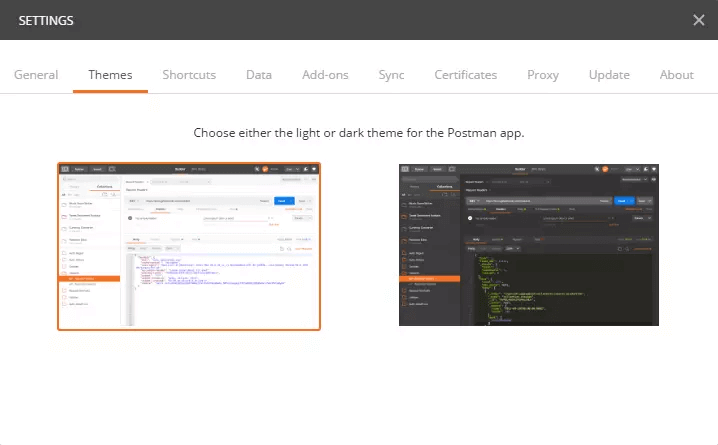This screenshot has width=718, height=445.
Task: Open the Data tab
Action: 259,75
